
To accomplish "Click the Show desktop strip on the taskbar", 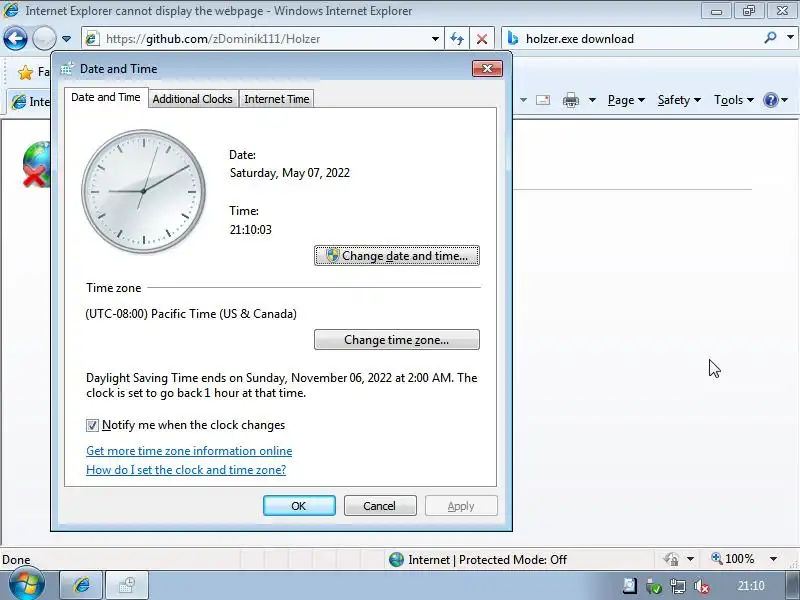I will coord(791,585).
